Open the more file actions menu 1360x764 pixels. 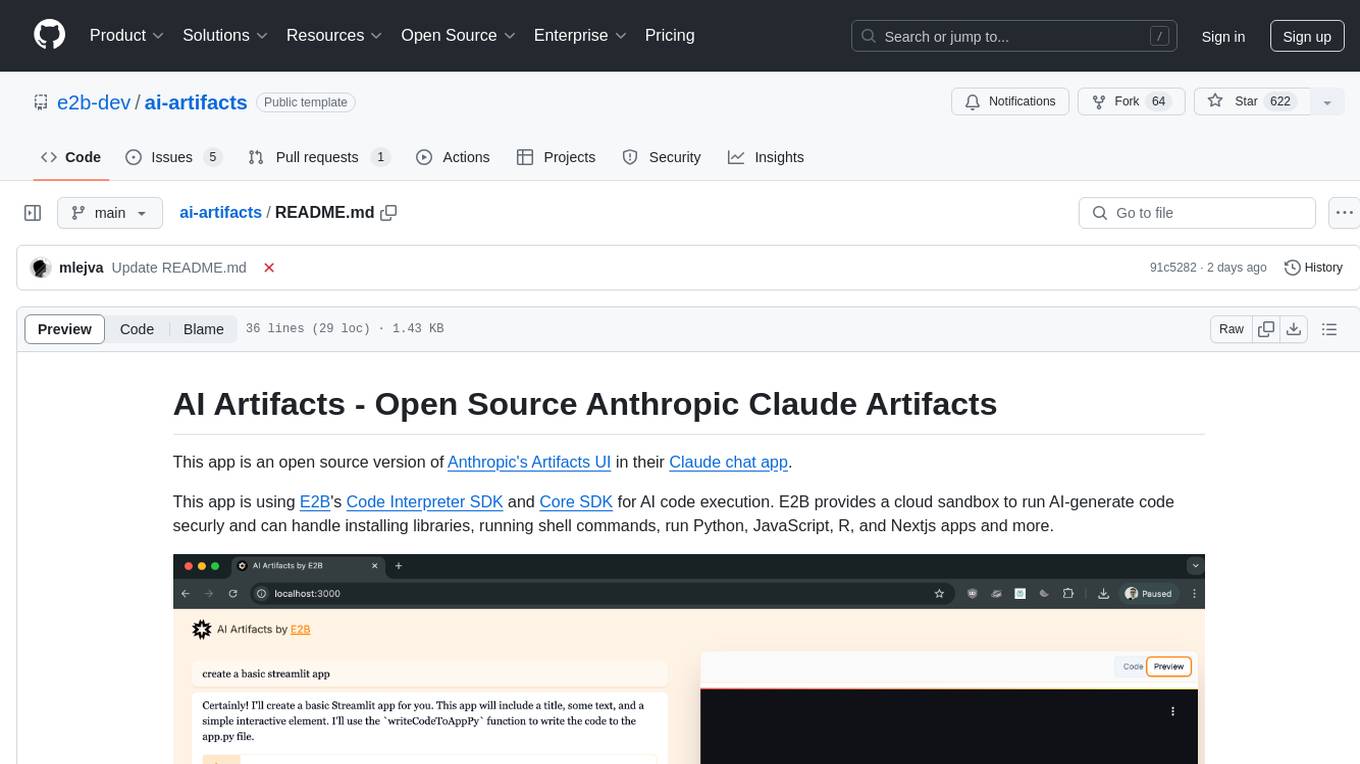(x=1344, y=213)
